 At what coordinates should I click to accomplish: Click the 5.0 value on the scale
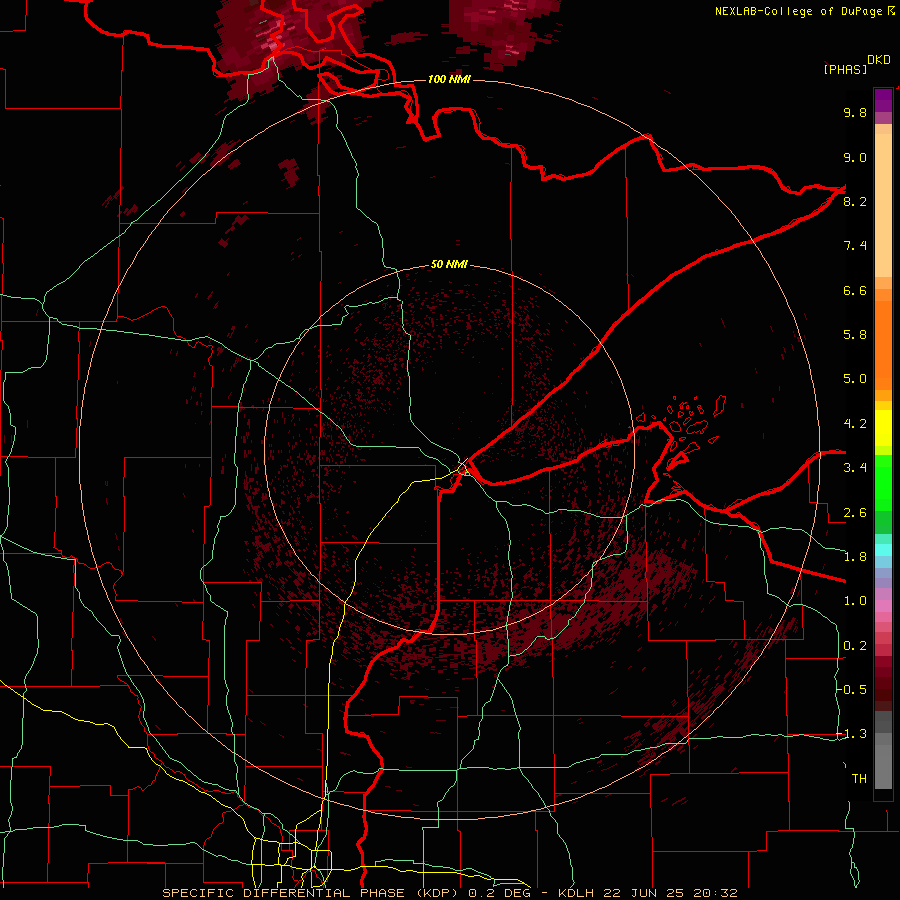pyautogui.click(x=855, y=379)
